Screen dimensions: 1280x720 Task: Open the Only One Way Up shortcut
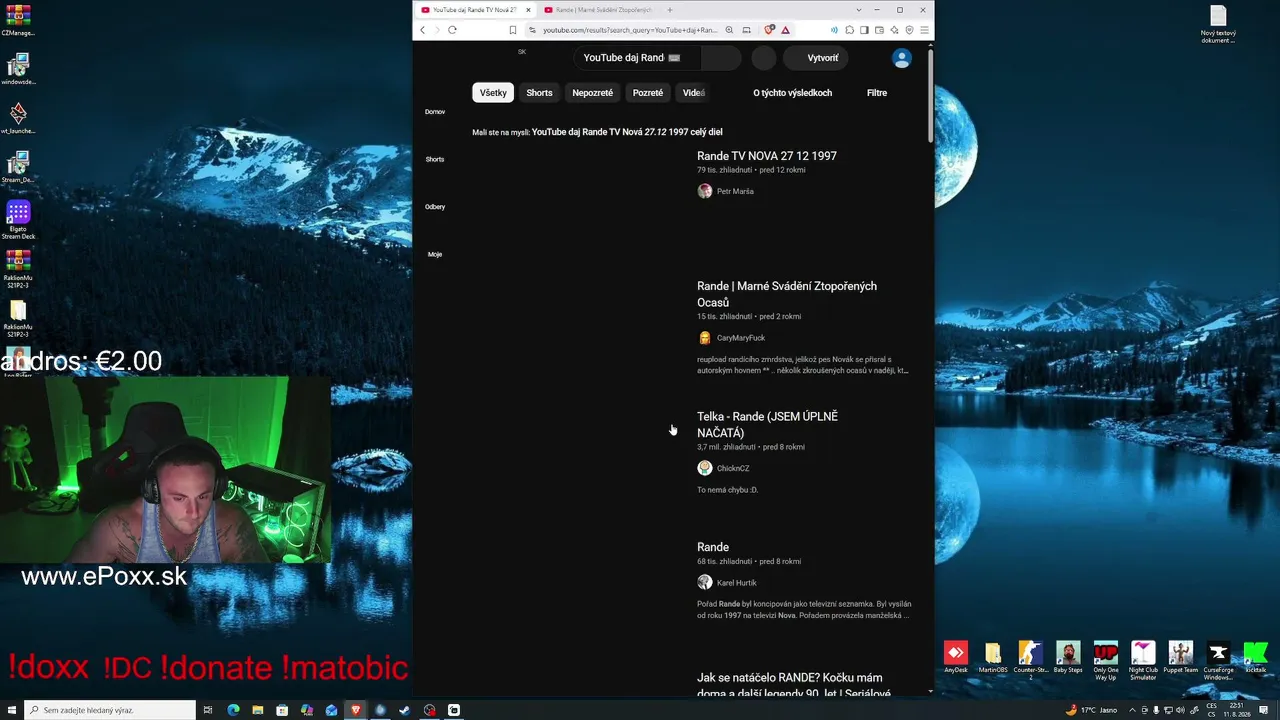pyautogui.click(x=1106, y=659)
